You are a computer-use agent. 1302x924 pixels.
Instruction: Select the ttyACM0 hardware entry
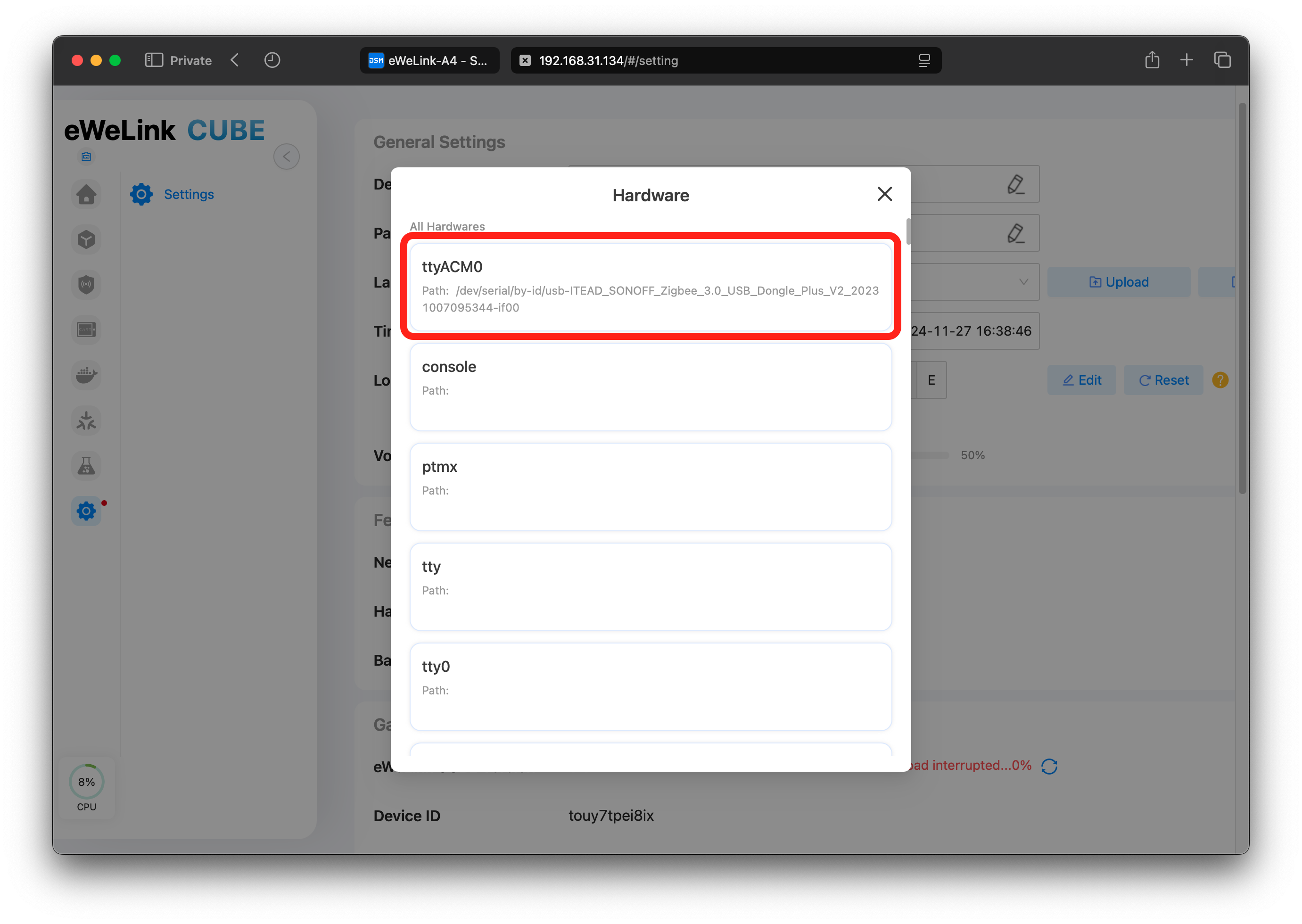coord(650,286)
